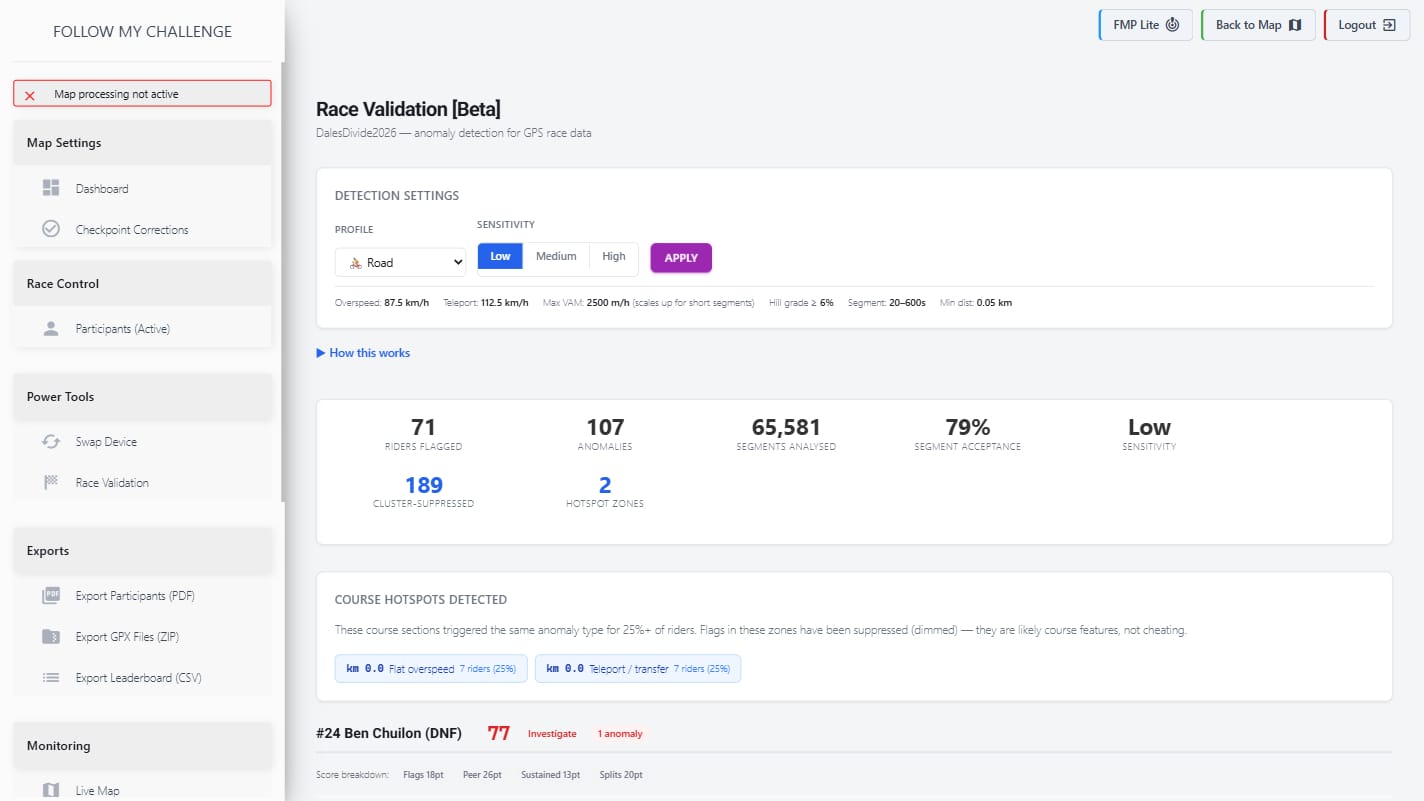
Task: Click the Checkpoint Corrections checkmark icon
Action: click(51, 229)
